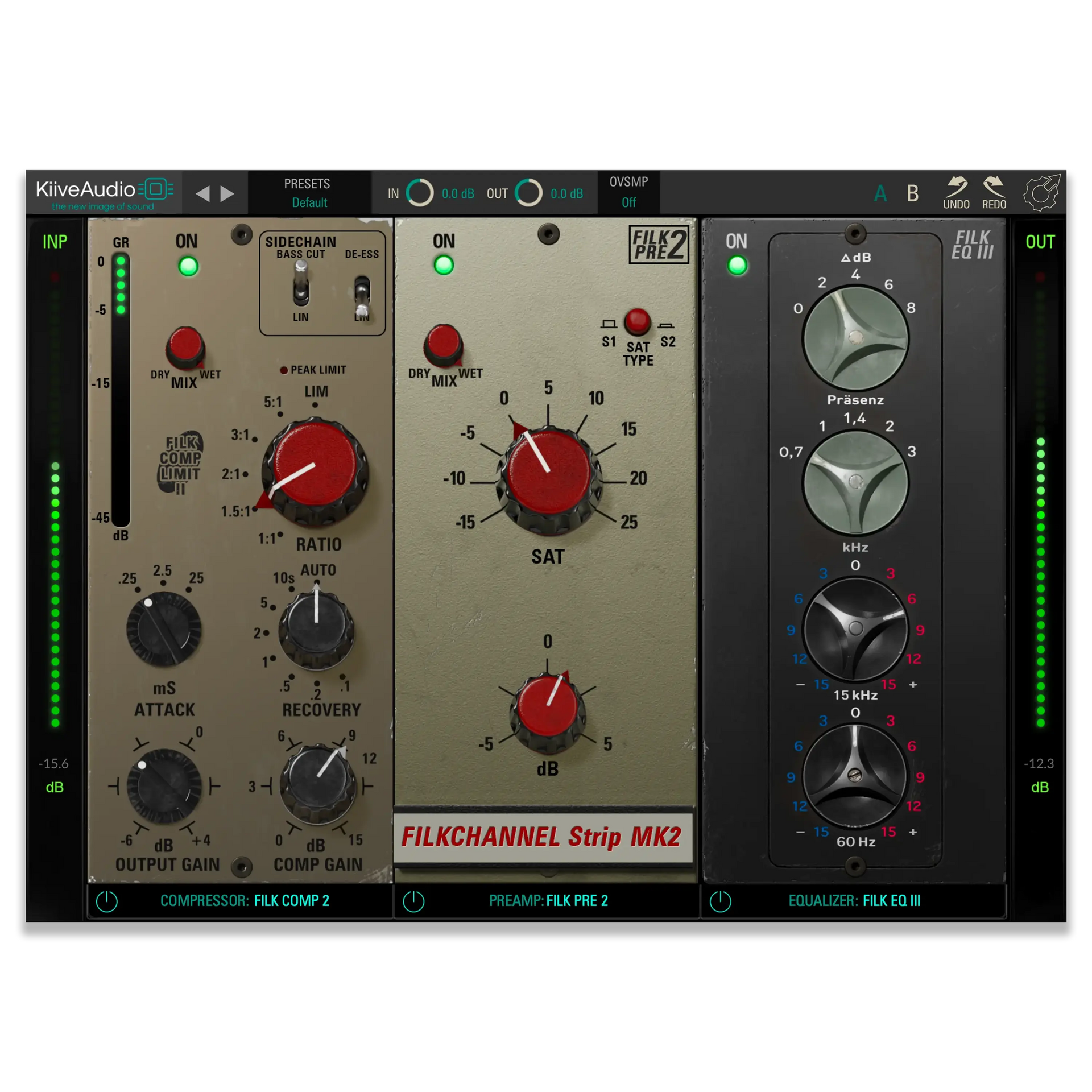Screen dimensions: 1092x1092
Task: Click the -12.3 output level readout
Action: (1039, 763)
